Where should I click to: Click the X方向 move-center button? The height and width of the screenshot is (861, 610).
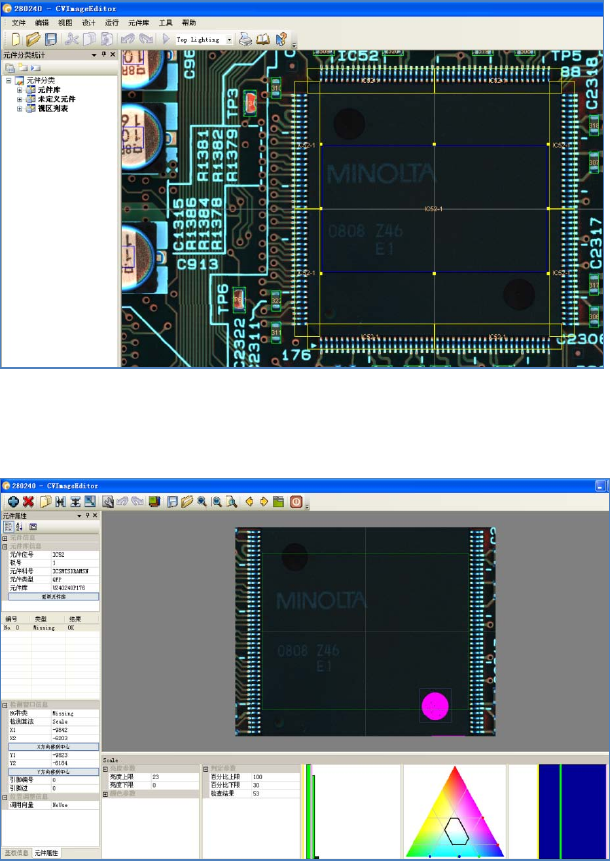click(54, 747)
